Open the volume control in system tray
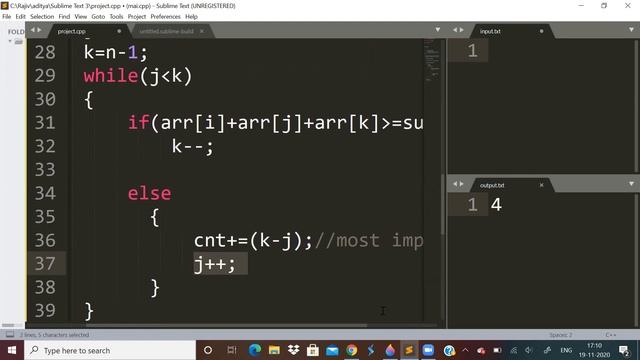This screenshot has width=640, height=360. (x=529, y=350)
